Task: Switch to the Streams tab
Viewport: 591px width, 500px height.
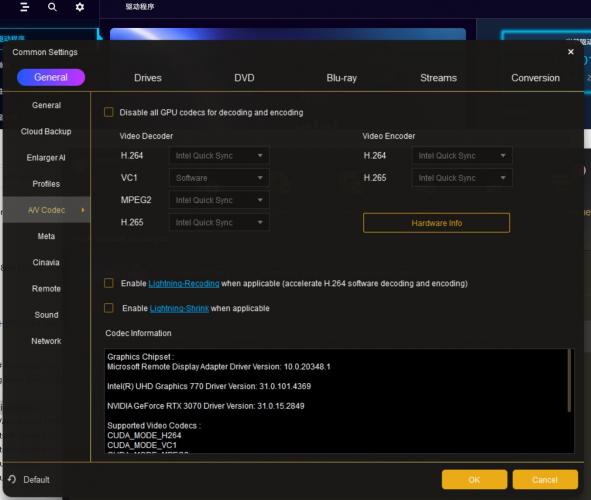Action: coord(438,78)
